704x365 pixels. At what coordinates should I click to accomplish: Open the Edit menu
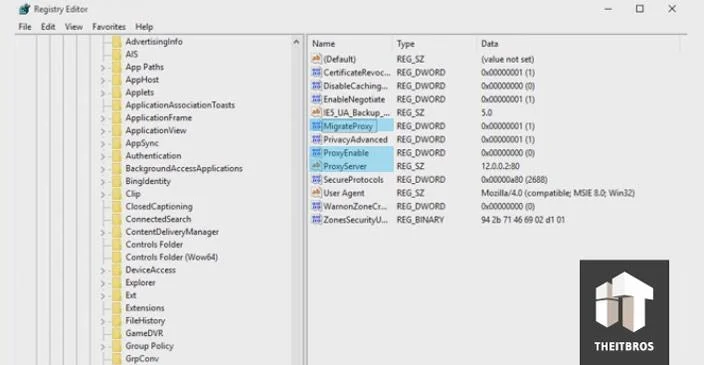pos(48,27)
